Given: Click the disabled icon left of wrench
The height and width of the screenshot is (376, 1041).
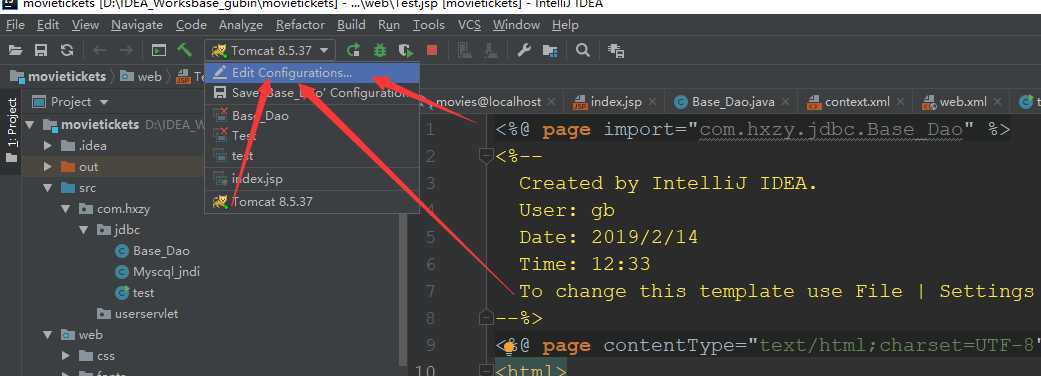Looking at the screenshot, I should [x=491, y=50].
